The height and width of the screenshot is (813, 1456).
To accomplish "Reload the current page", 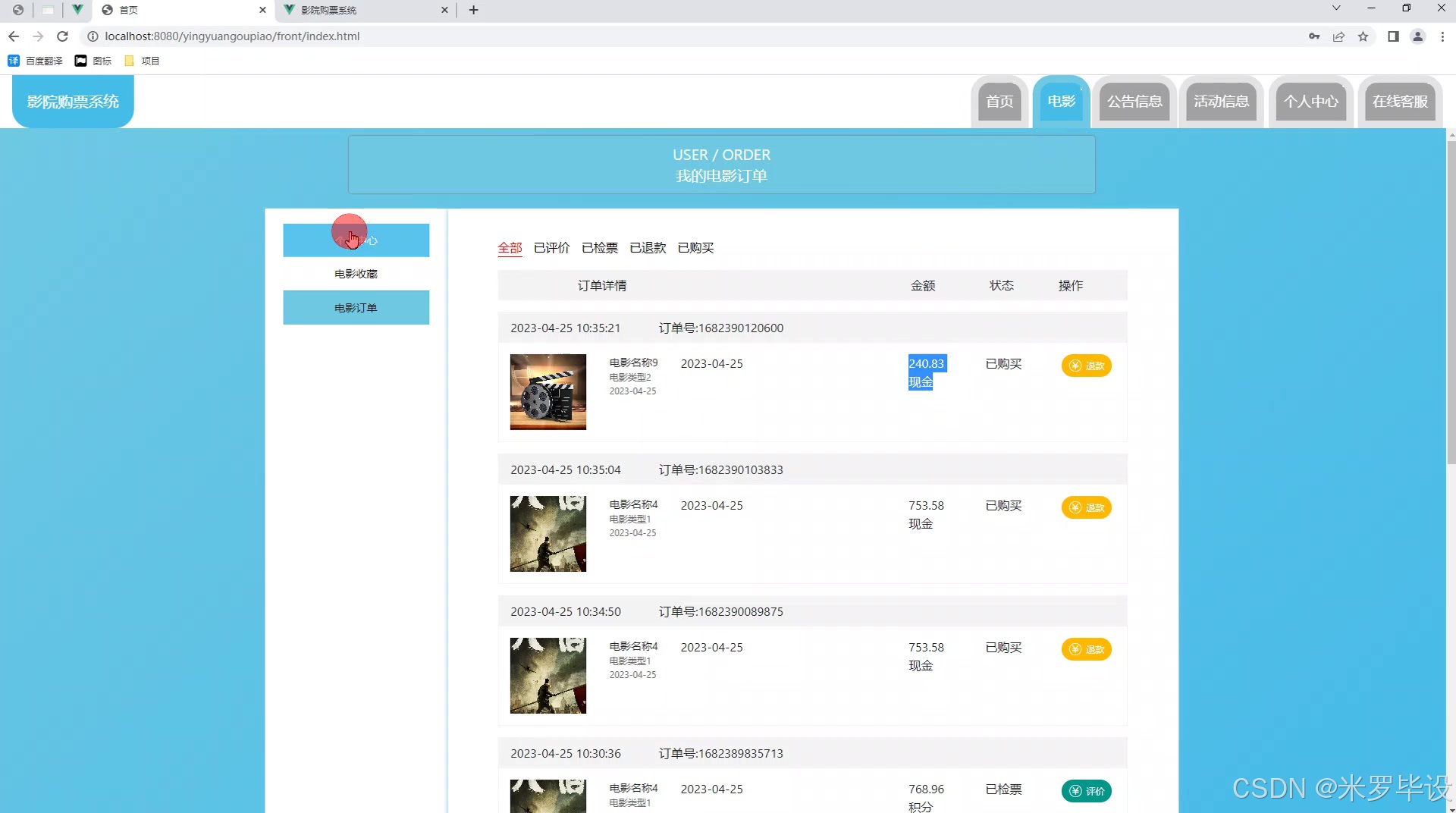I will (62, 36).
